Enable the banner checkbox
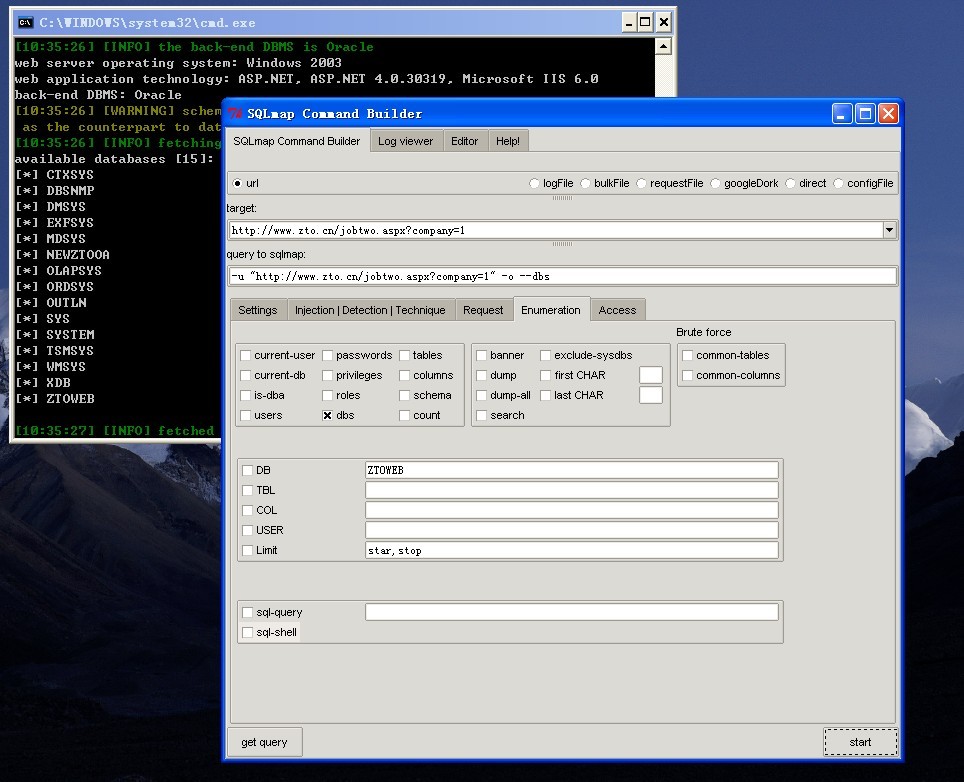The width and height of the screenshot is (964, 782). tap(482, 355)
